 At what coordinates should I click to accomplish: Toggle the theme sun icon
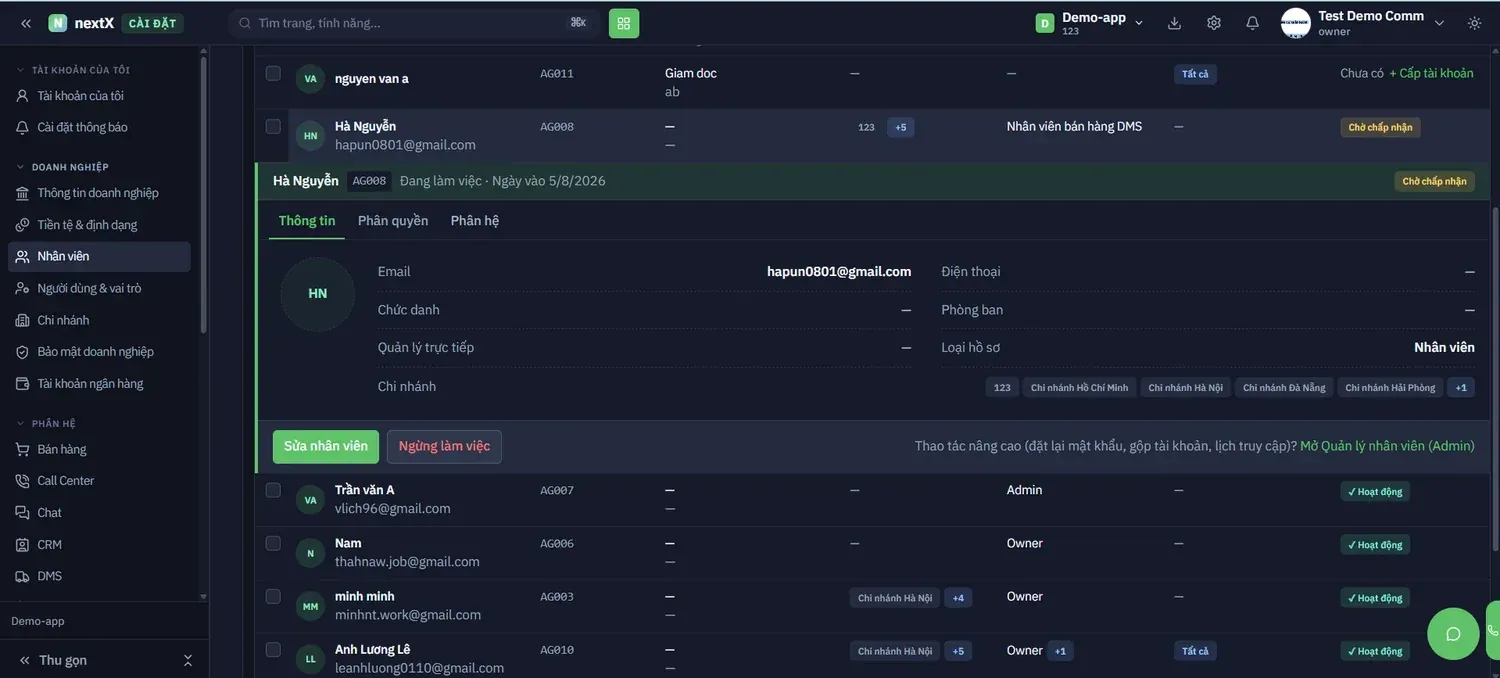(1474, 23)
